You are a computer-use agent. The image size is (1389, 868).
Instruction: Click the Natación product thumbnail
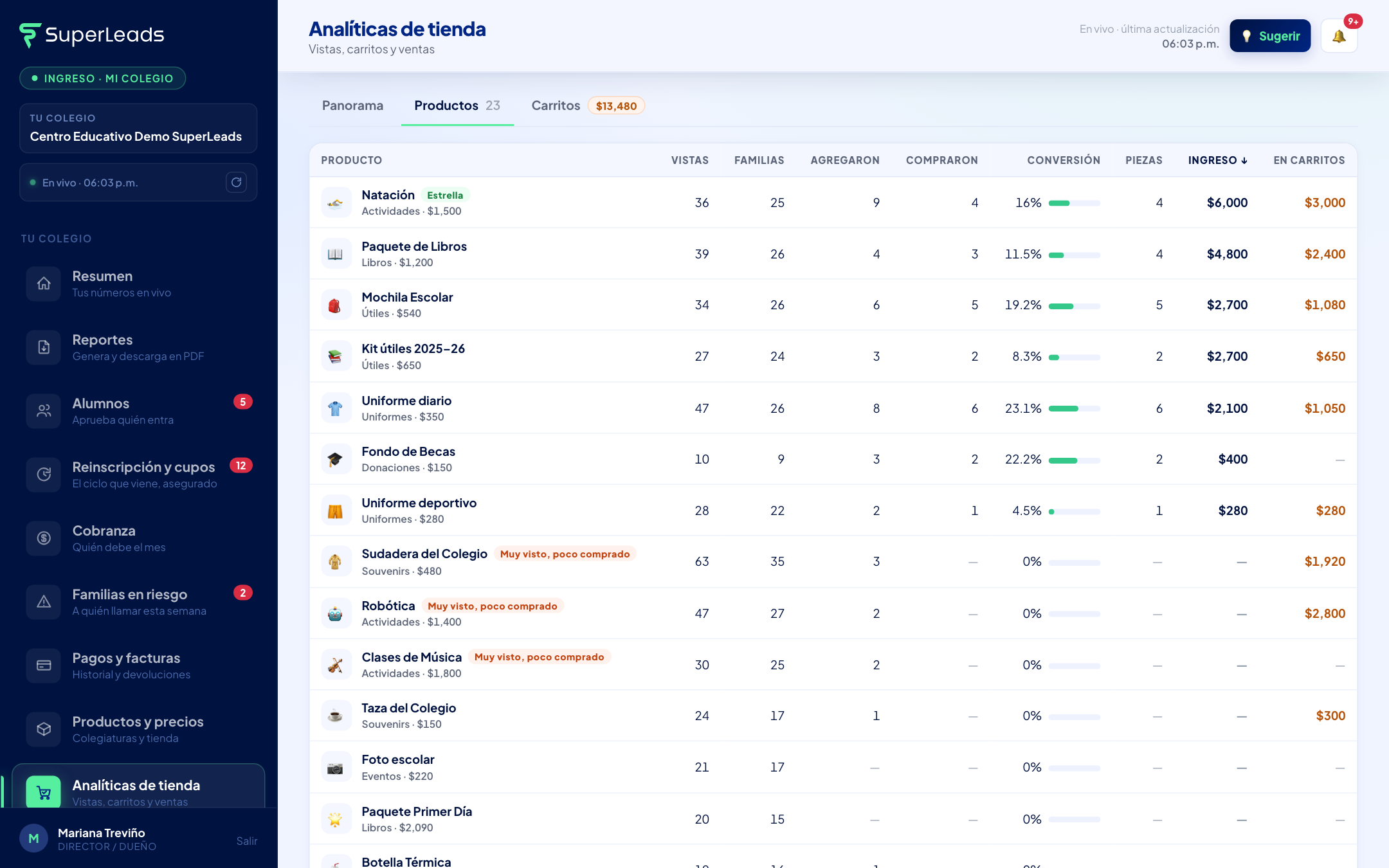coord(336,203)
